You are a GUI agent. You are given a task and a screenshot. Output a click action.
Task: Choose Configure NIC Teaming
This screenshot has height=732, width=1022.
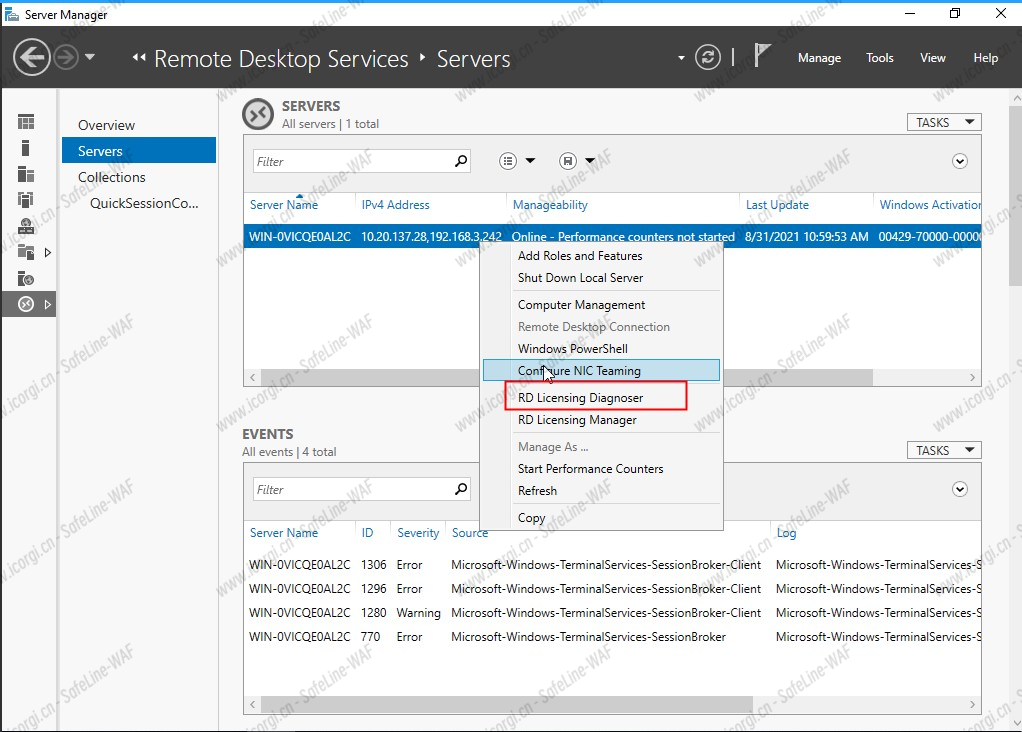(x=601, y=370)
